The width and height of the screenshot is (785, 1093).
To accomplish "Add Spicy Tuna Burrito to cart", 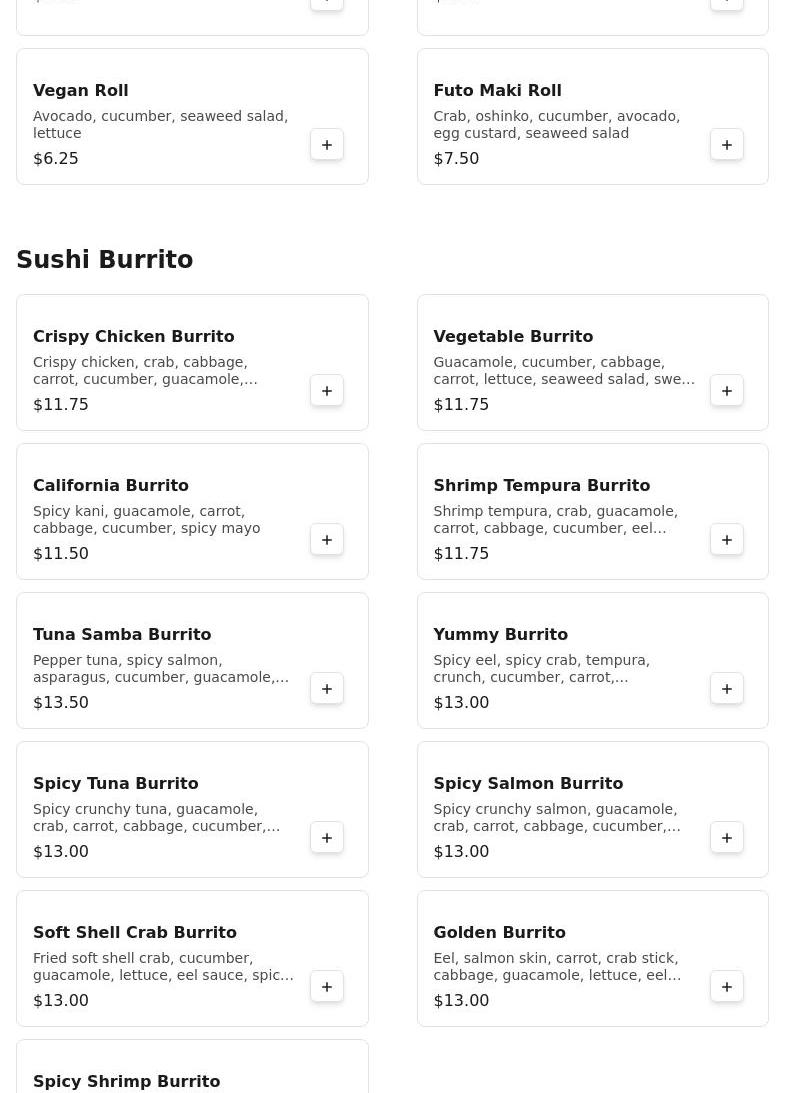I will [327, 838].
